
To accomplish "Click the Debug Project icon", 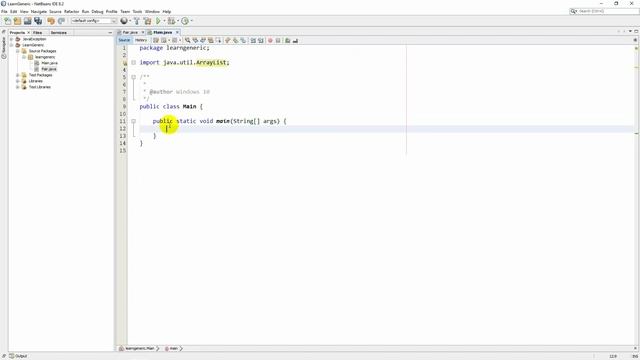I will coord(171,21).
